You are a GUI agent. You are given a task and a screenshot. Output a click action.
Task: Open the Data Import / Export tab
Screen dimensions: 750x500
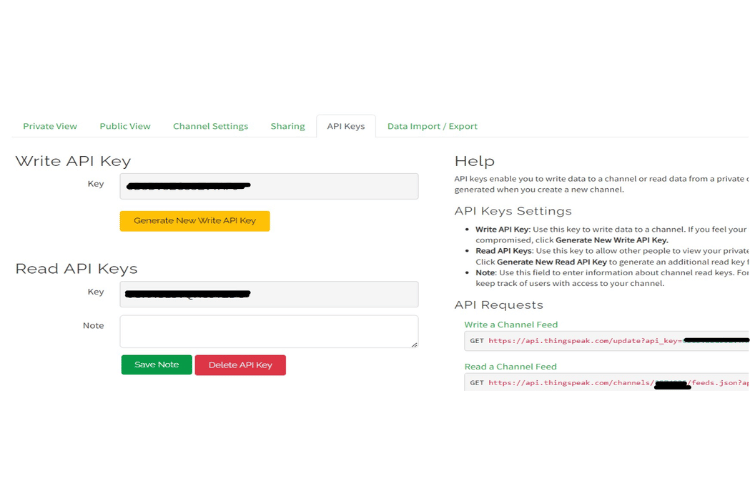coord(432,126)
